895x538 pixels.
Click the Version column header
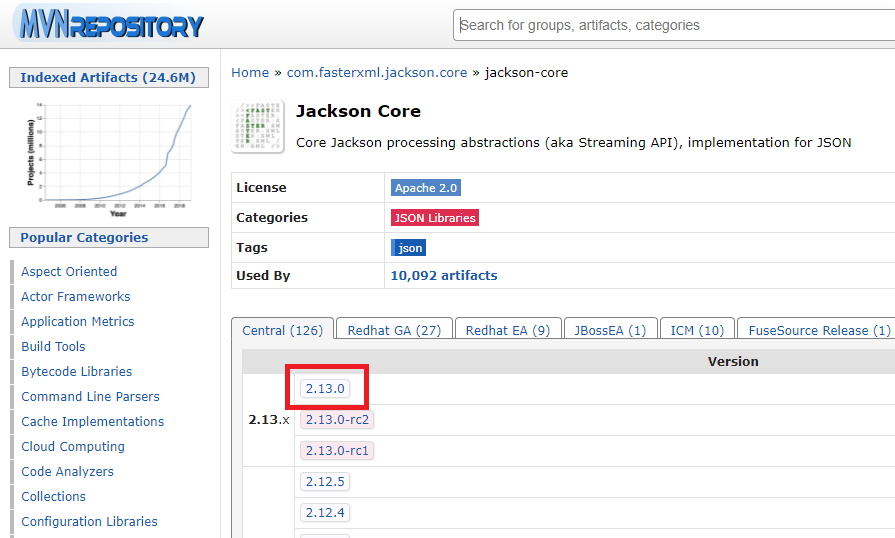point(733,362)
